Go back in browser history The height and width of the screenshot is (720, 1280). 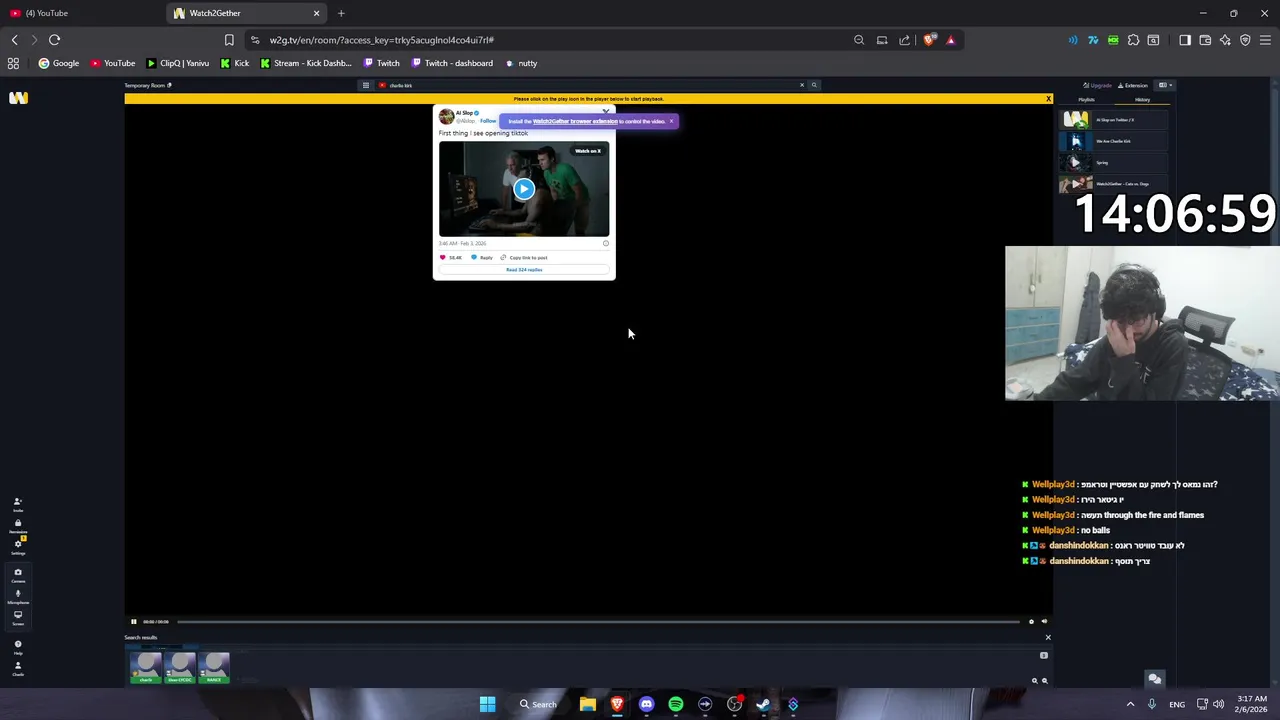point(14,40)
